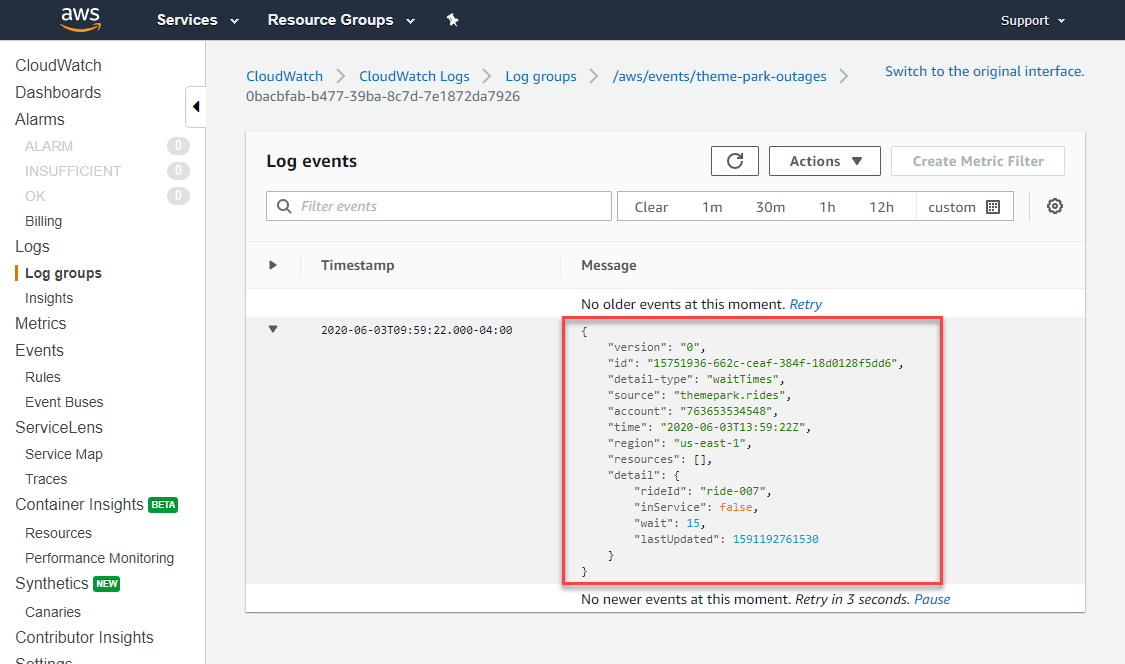Open Billing alarms in sidebar

pyautogui.click(x=43, y=221)
